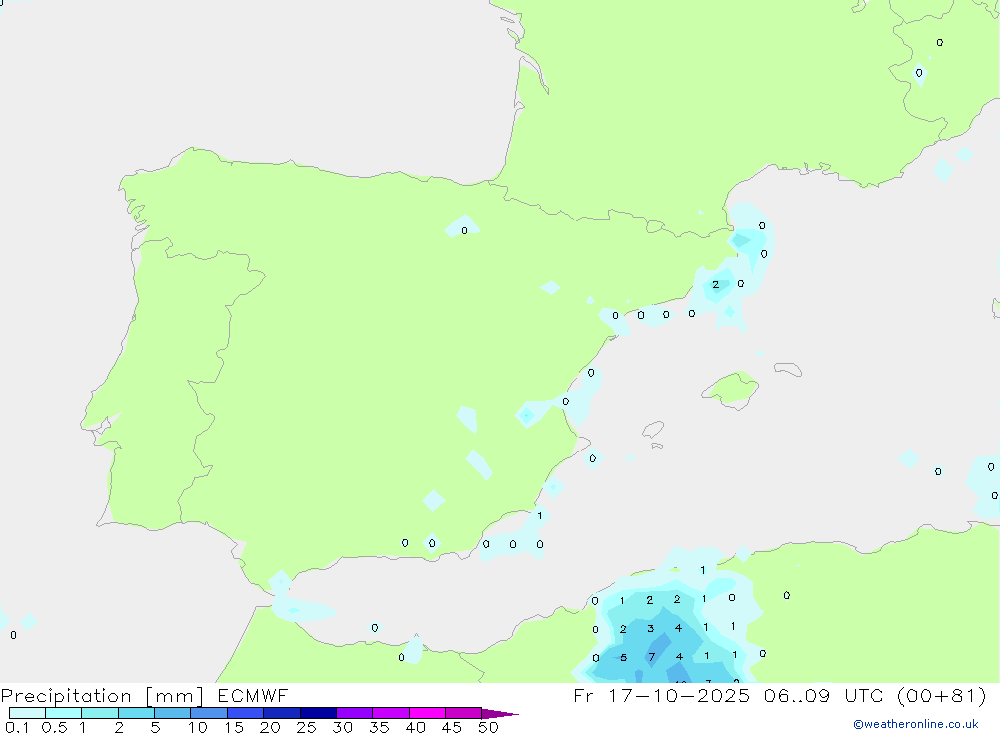This screenshot has height=733, width=1000.
Task: Click the legend label '25'
Action: click(x=307, y=727)
